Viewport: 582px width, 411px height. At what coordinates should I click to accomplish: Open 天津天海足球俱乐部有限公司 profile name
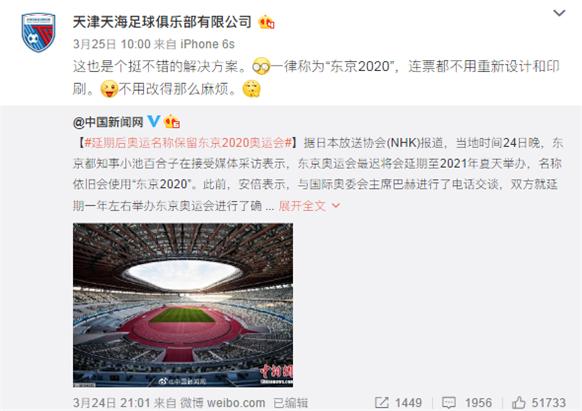coord(162,22)
